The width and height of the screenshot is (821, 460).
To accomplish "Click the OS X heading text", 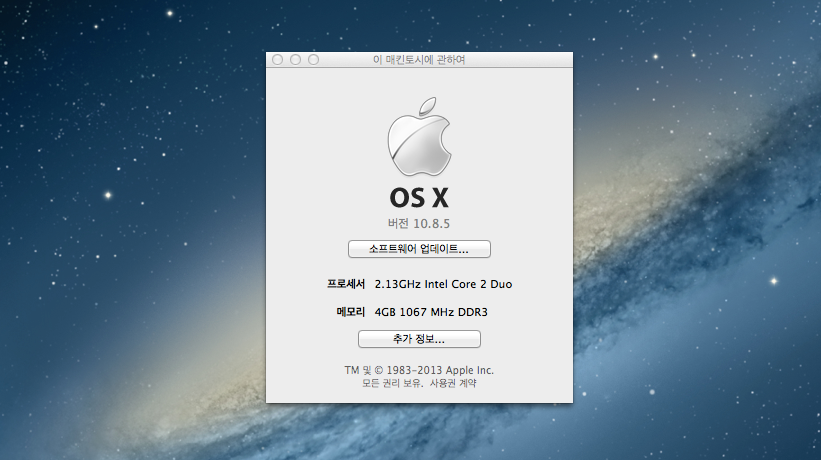I will (x=419, y=197).
